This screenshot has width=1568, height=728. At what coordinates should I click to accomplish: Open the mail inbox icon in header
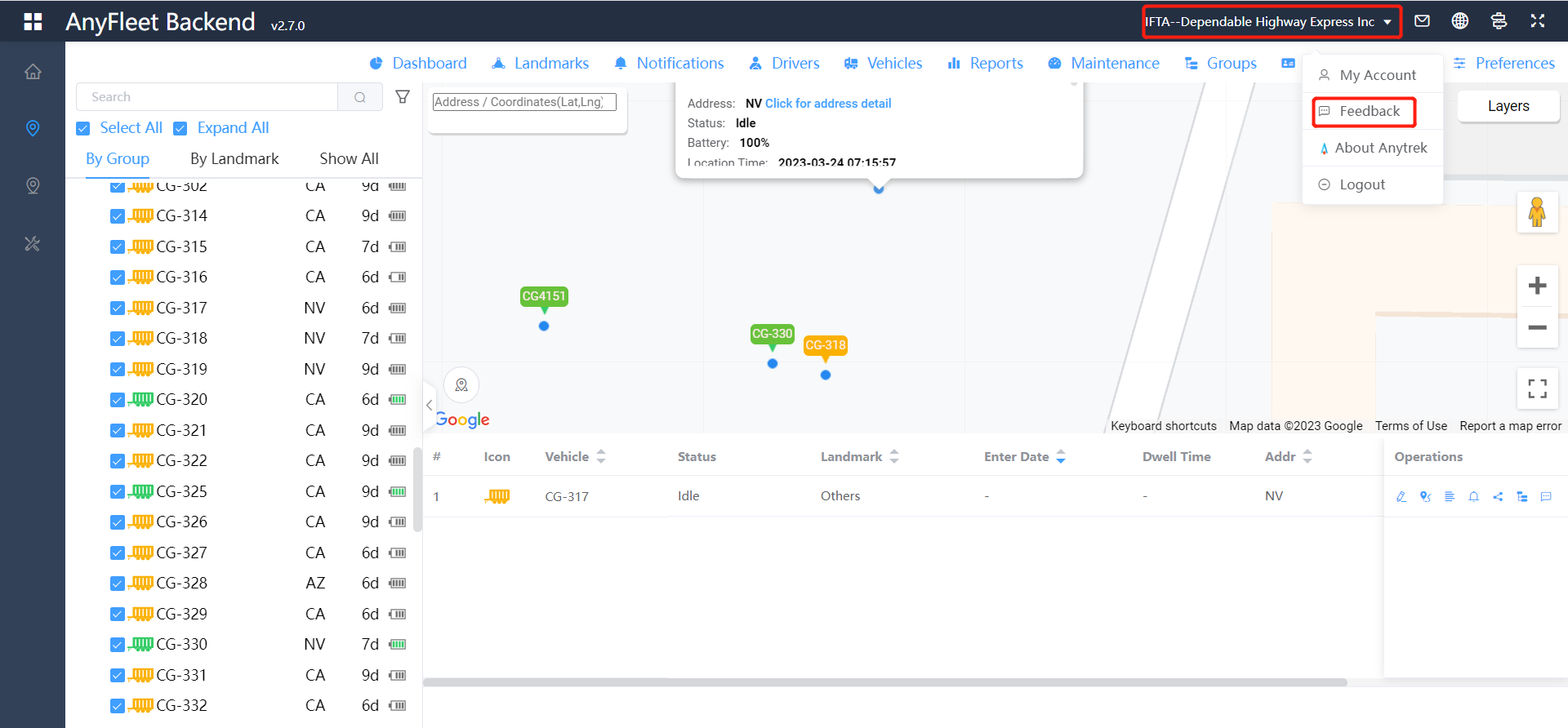(x=1422, y=21)
